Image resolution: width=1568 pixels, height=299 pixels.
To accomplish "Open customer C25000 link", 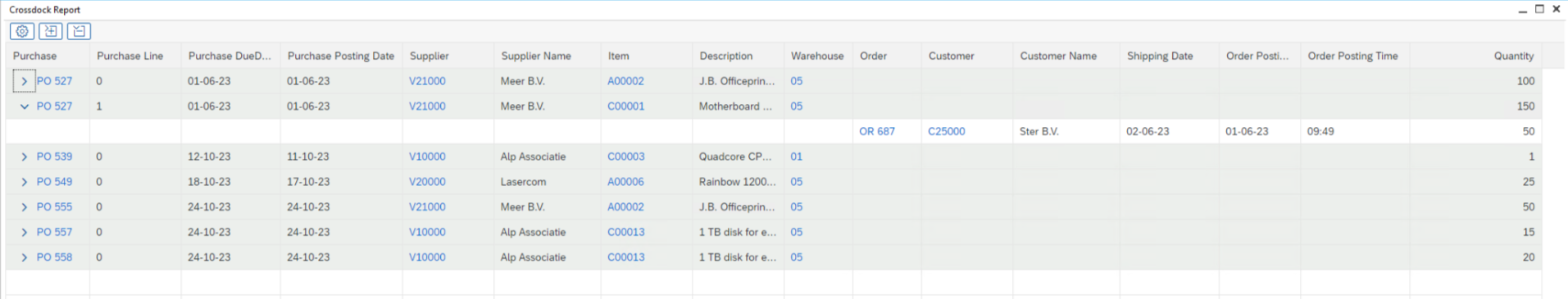I will [946, 131].
